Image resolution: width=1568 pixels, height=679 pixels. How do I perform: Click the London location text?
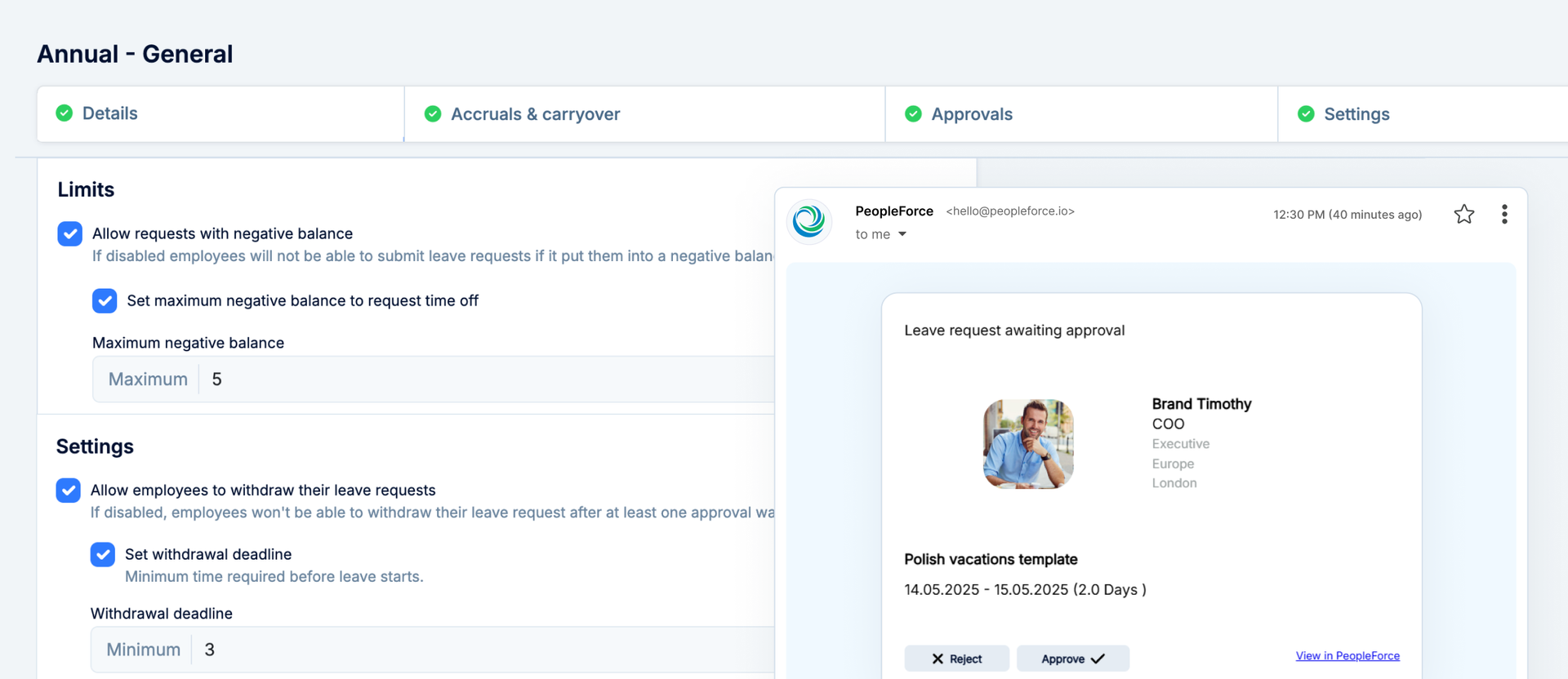1174,483
